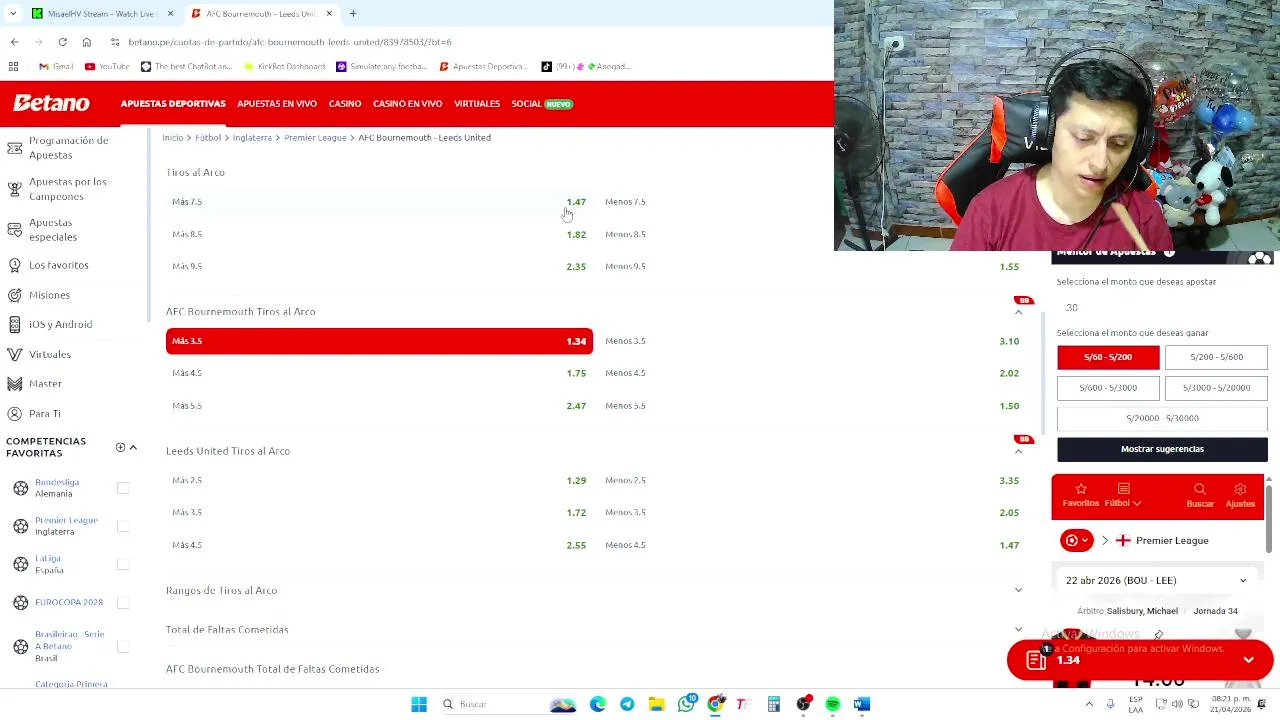Select the S/60 - S/200 winnings range
The width and height of the screenshot is (1280, 720).
click(x=1108, y=357)
